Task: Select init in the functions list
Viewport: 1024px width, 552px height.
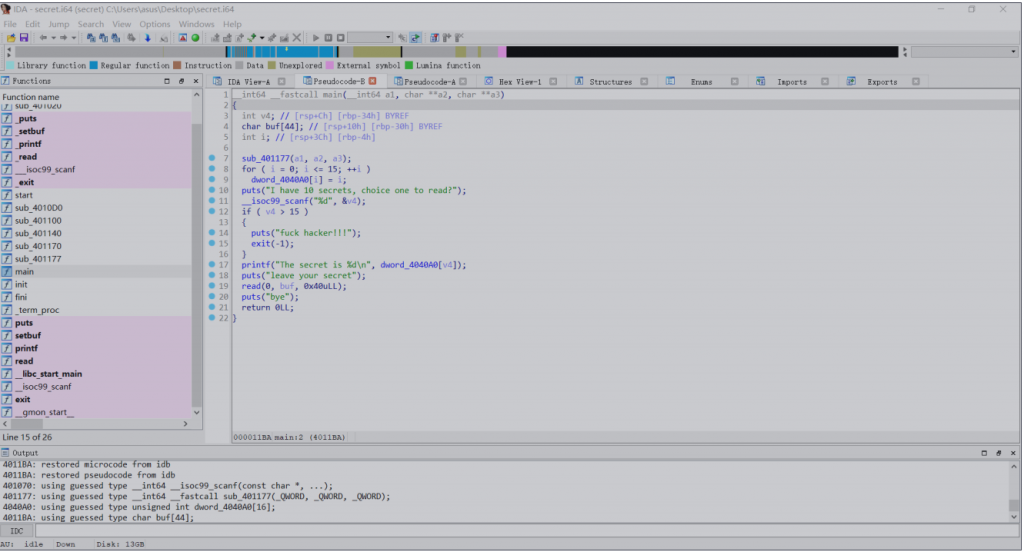Action: pos(96,284)
